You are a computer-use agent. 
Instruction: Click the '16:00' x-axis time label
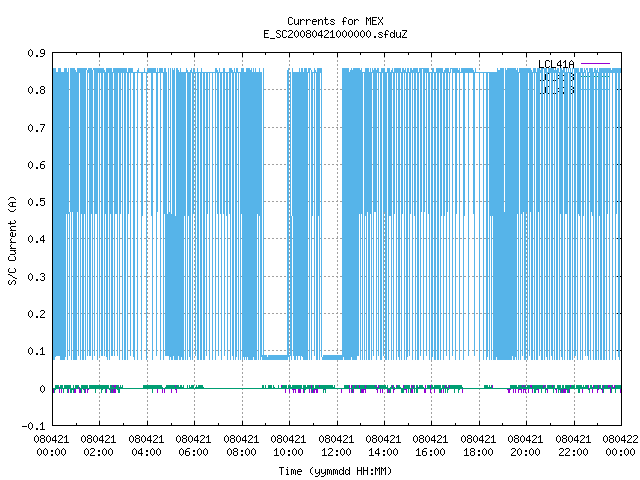tap(430, 453)
